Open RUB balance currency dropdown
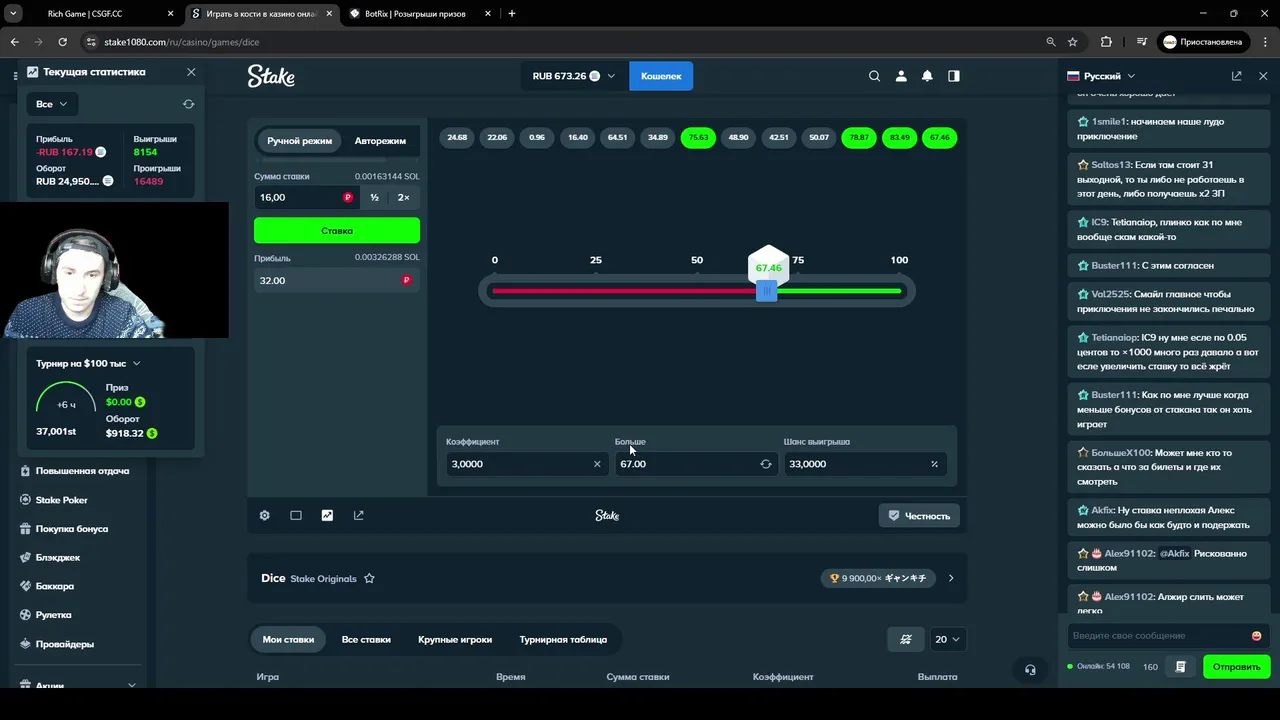1280x720 pixels. 573,76
